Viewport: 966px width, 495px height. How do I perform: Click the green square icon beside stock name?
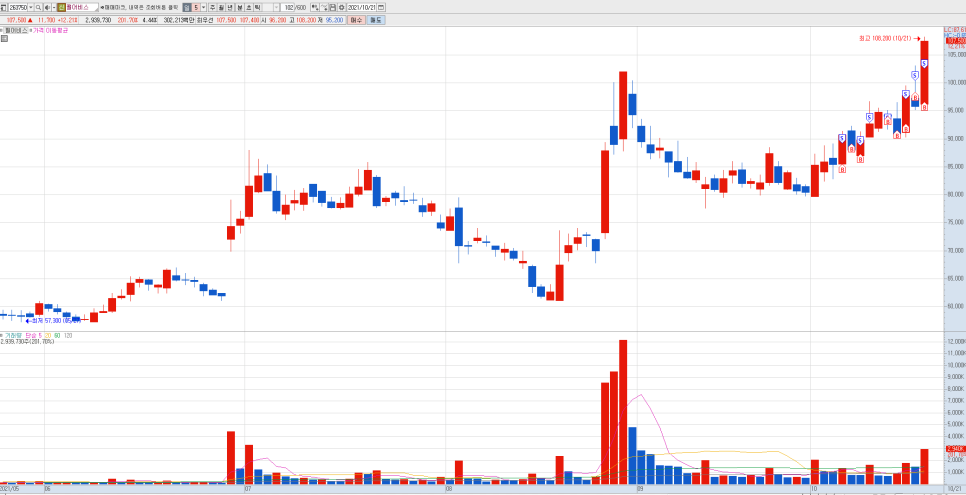click(x=61, y=7)
